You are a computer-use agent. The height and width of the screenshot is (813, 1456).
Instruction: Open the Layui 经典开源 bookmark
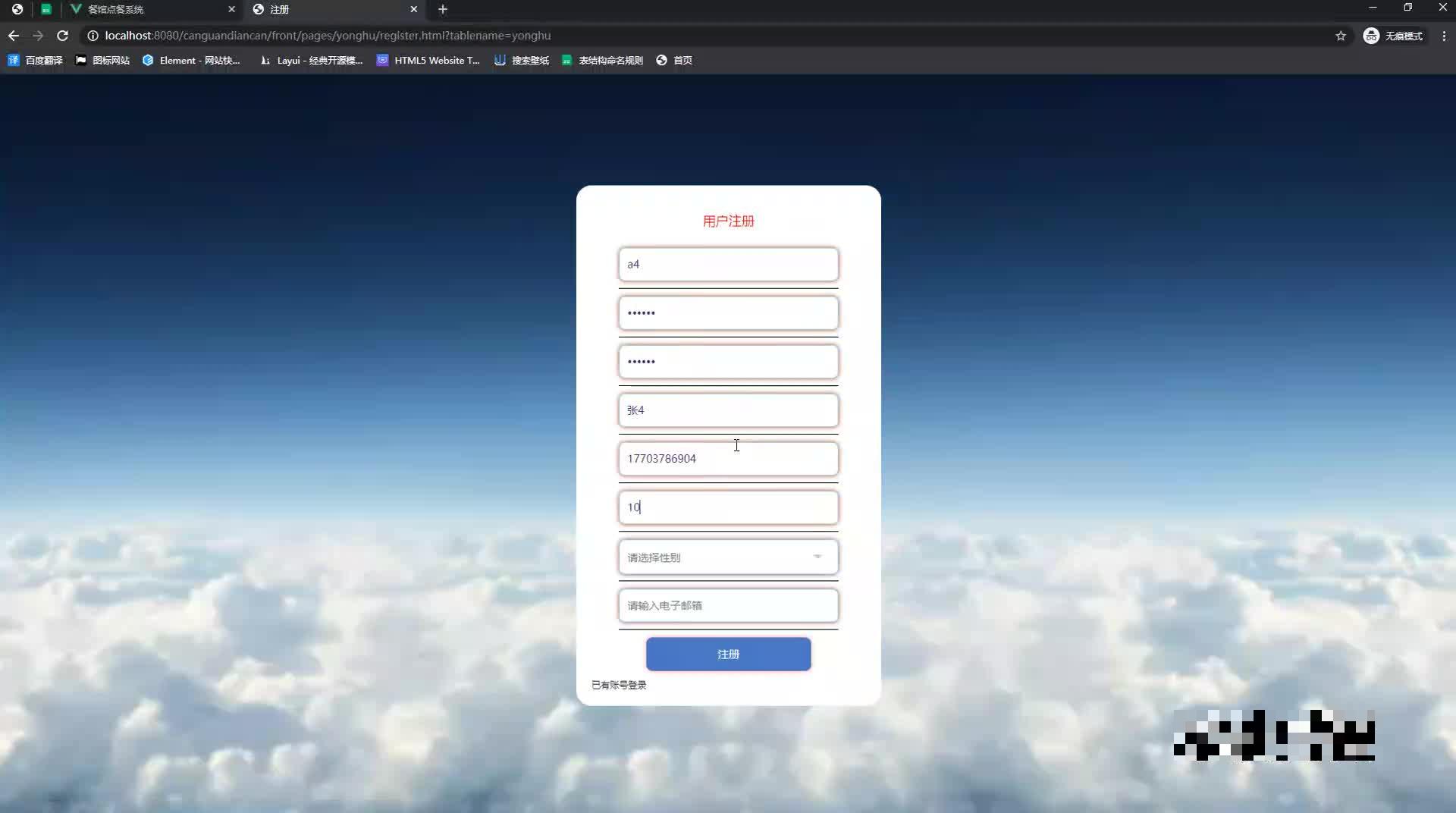(311, 60)
